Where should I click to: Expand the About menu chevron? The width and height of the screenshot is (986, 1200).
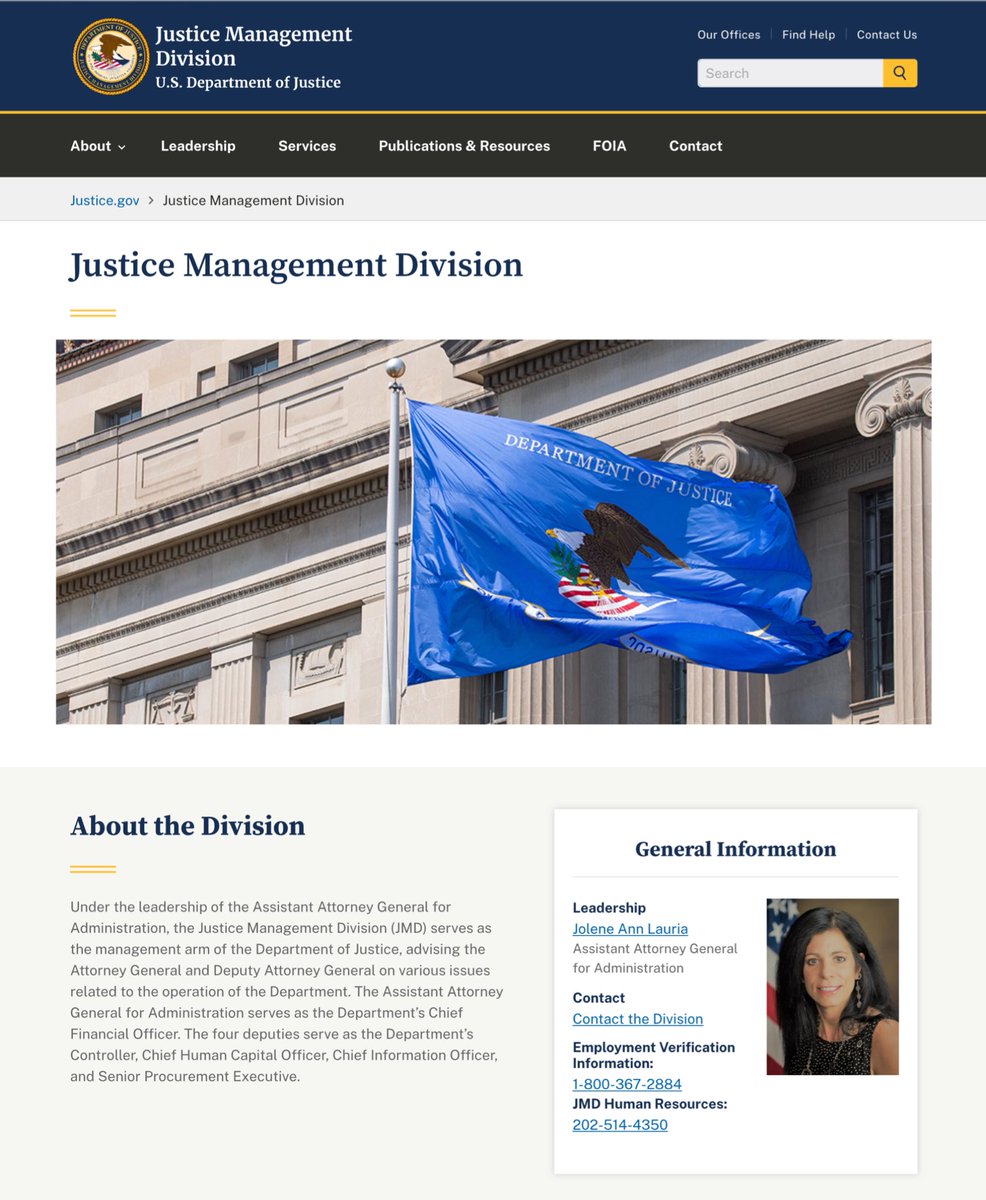[122, 147]
